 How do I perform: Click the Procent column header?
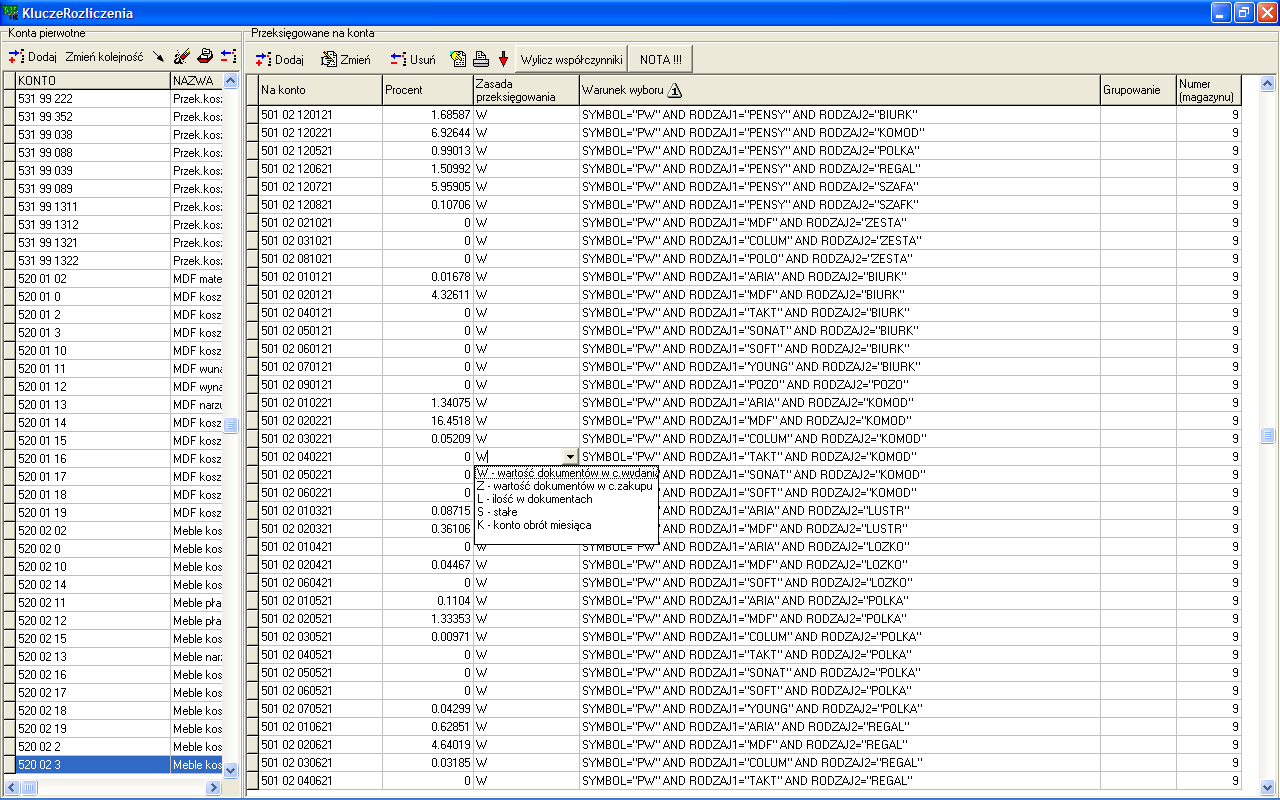pos(428,90)
